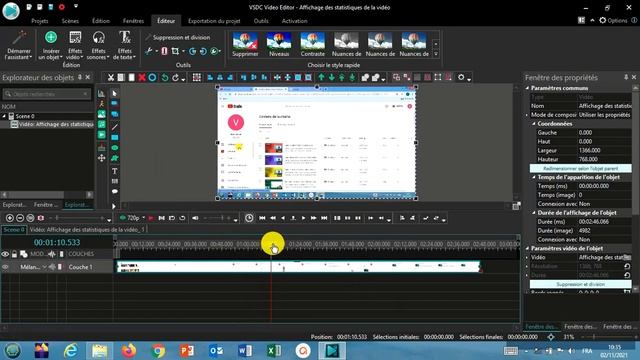Click the scissors Cut icon in editor toolbar
Viewport: 640px width, 360px height.
(x=111, y=77)
